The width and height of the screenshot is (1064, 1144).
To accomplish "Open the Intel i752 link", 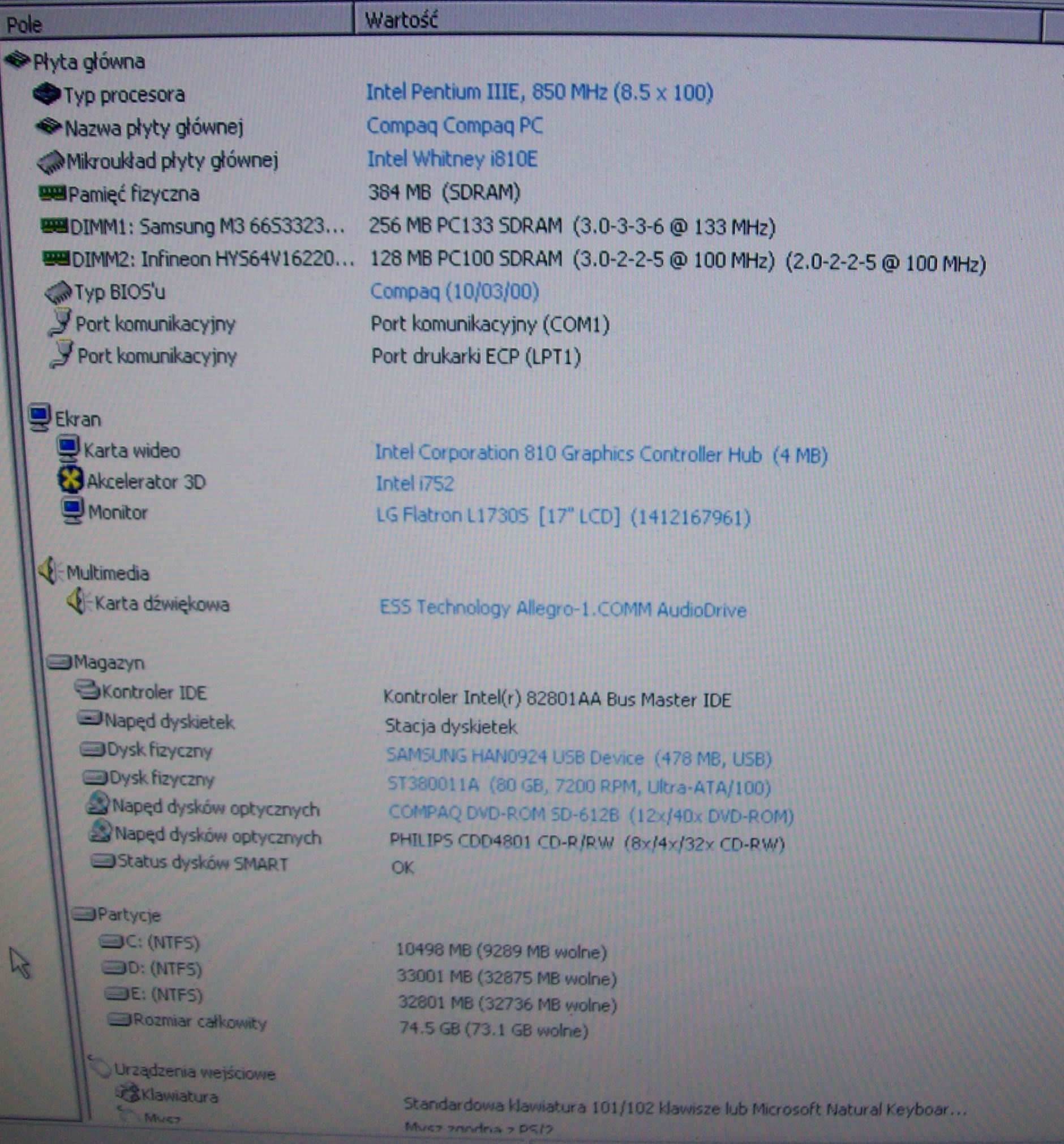I will click(x=415, y=483).
